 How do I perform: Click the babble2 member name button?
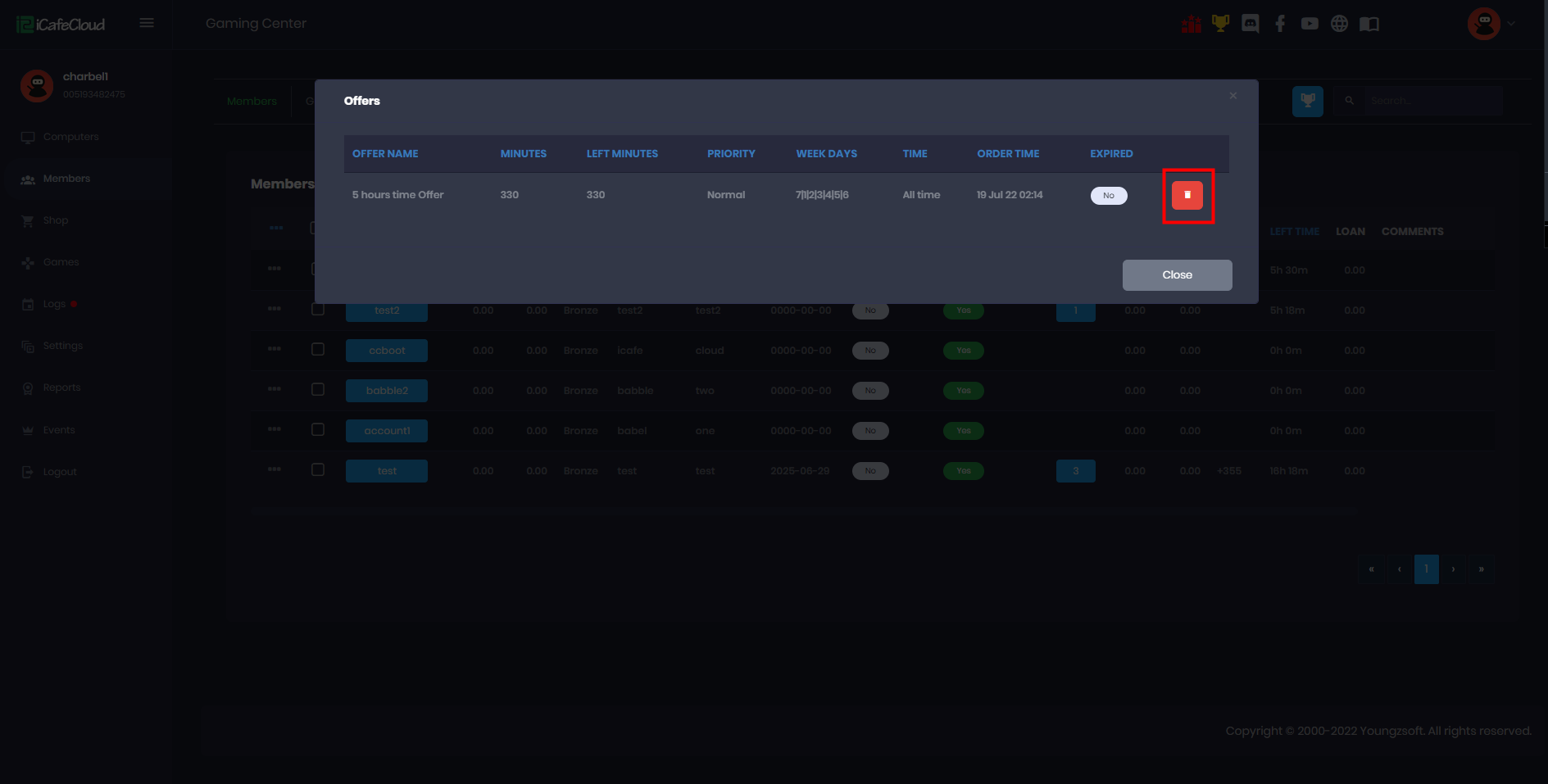[x=387, y=391]
